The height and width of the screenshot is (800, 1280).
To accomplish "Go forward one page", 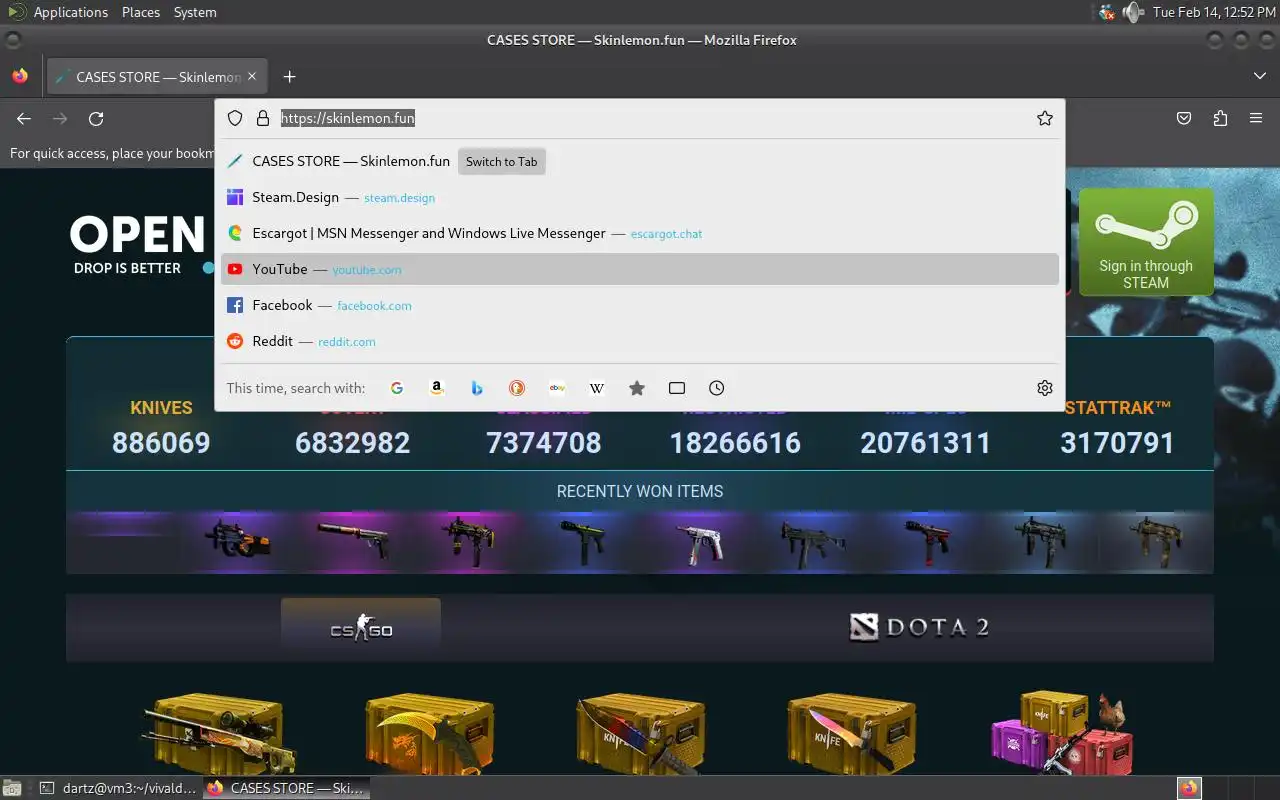I will coord(60,118).
